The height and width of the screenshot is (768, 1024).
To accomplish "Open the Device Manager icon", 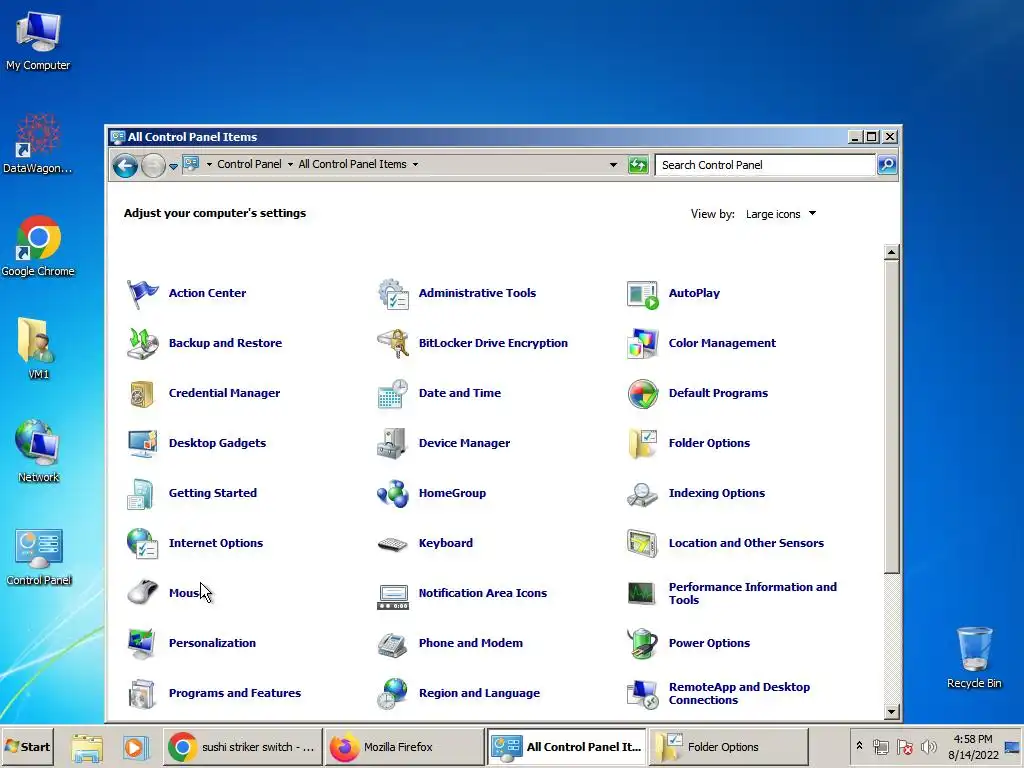I will click(393, 443).
